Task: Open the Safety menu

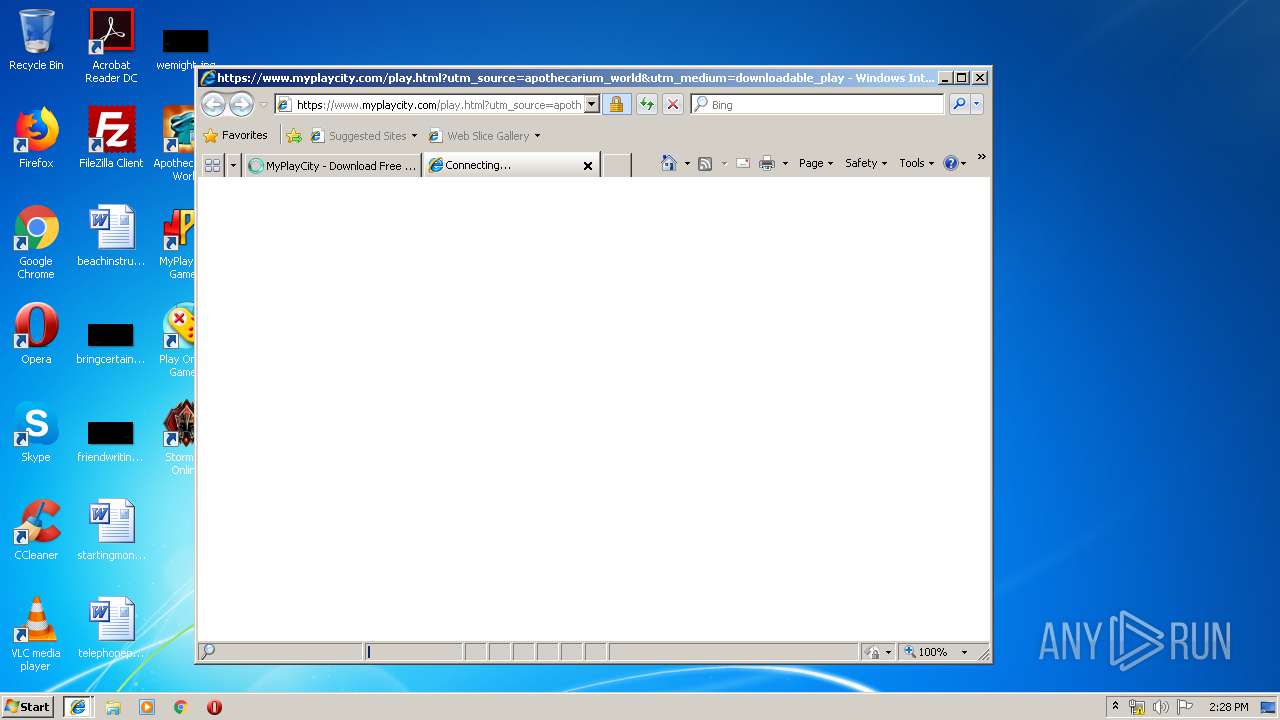Action: 866,163
